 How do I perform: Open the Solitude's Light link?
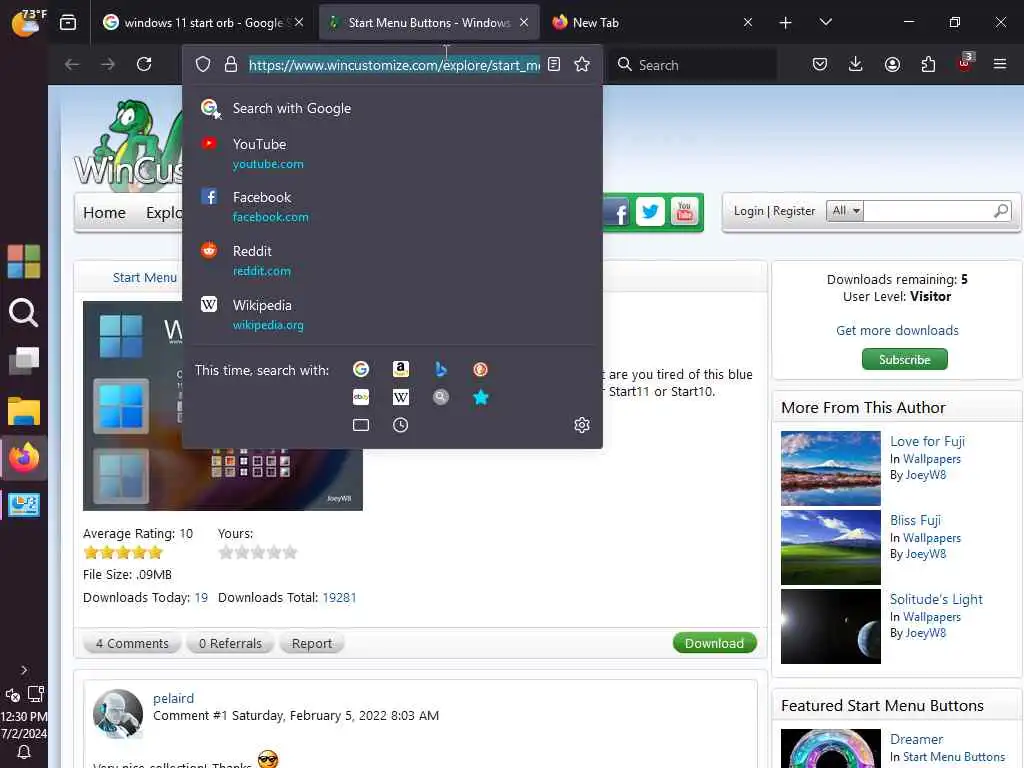(936, 600)
